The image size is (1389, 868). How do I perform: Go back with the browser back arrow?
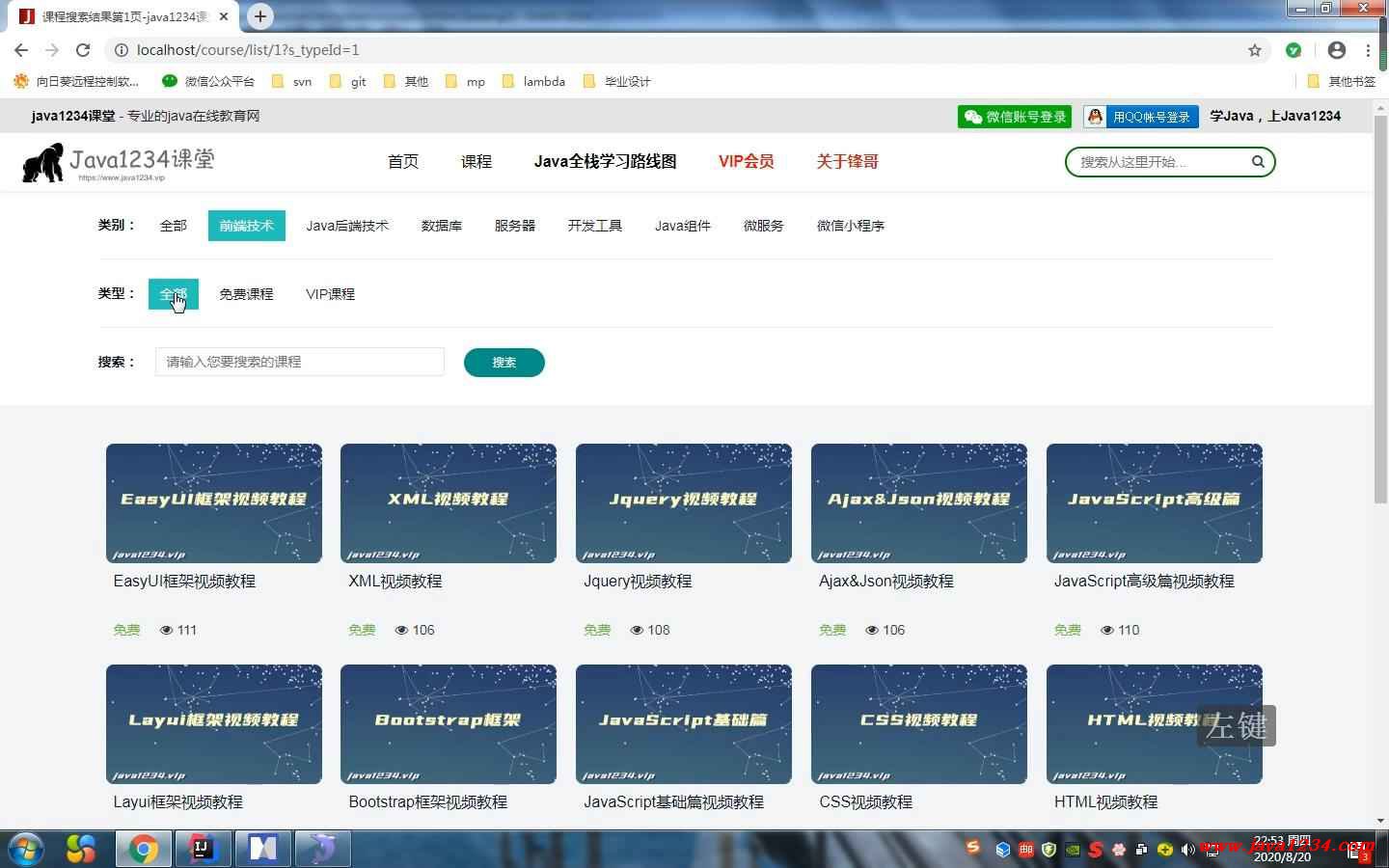[21, 50]
